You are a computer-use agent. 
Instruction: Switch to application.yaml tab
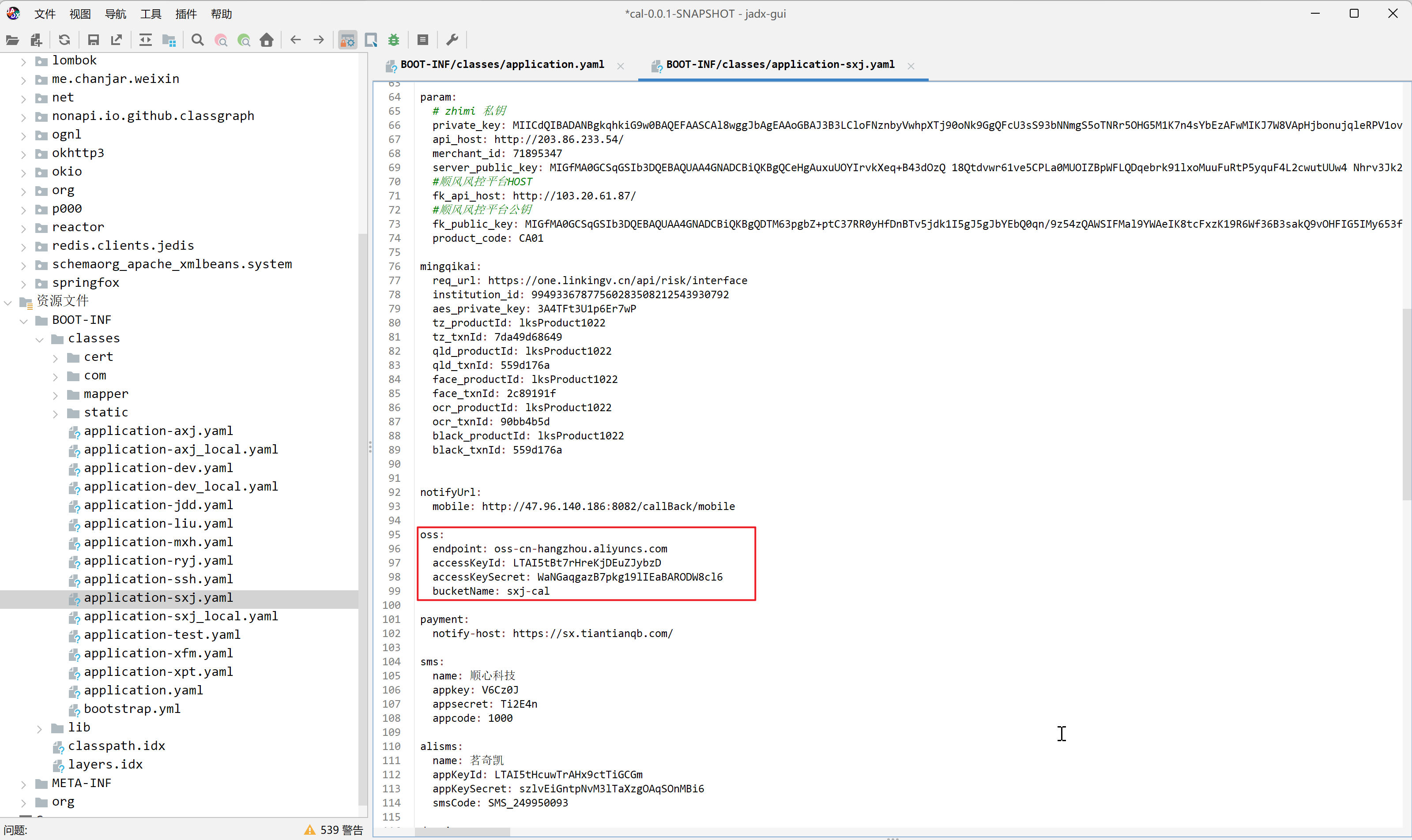[501, 64]
